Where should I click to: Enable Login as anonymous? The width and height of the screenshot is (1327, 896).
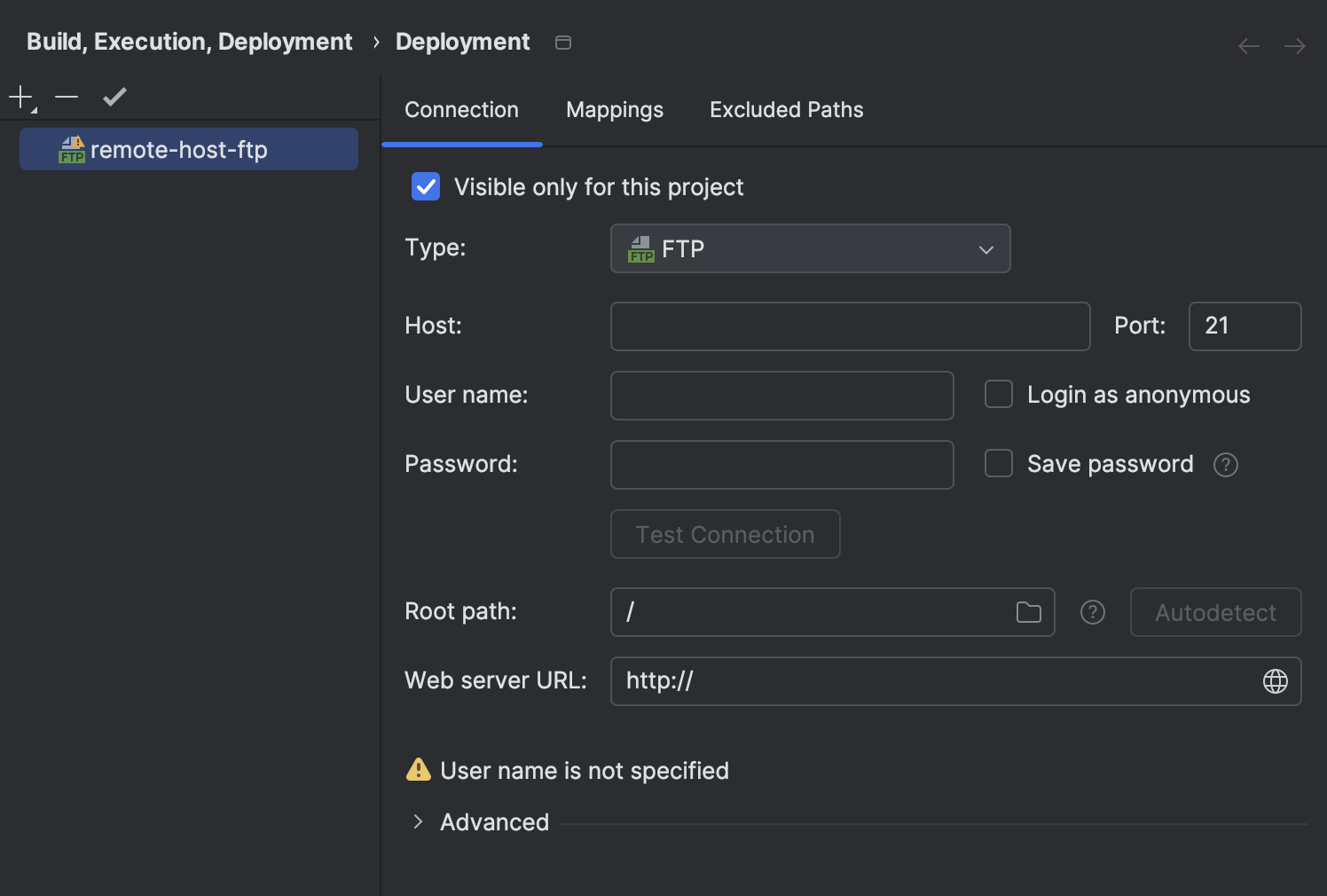(x=998, y=394)
